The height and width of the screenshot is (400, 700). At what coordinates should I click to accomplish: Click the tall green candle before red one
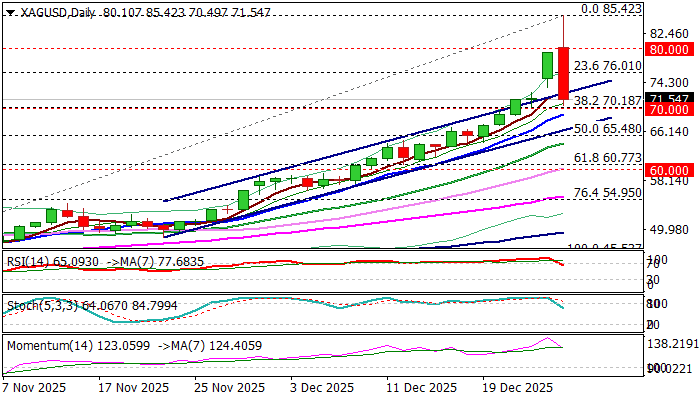click(548, 65)
